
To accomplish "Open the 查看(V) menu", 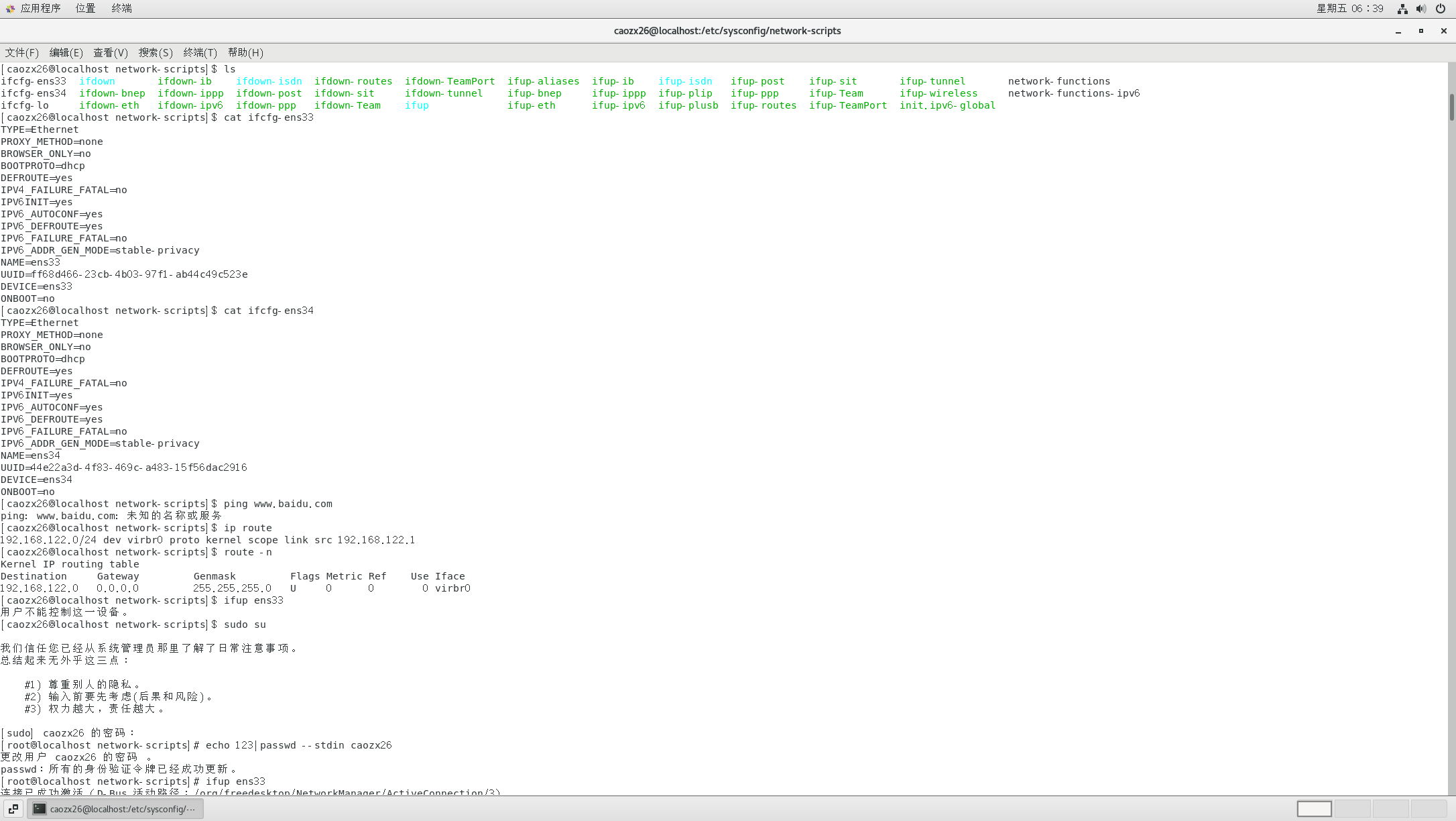I will tap(111, 52).
